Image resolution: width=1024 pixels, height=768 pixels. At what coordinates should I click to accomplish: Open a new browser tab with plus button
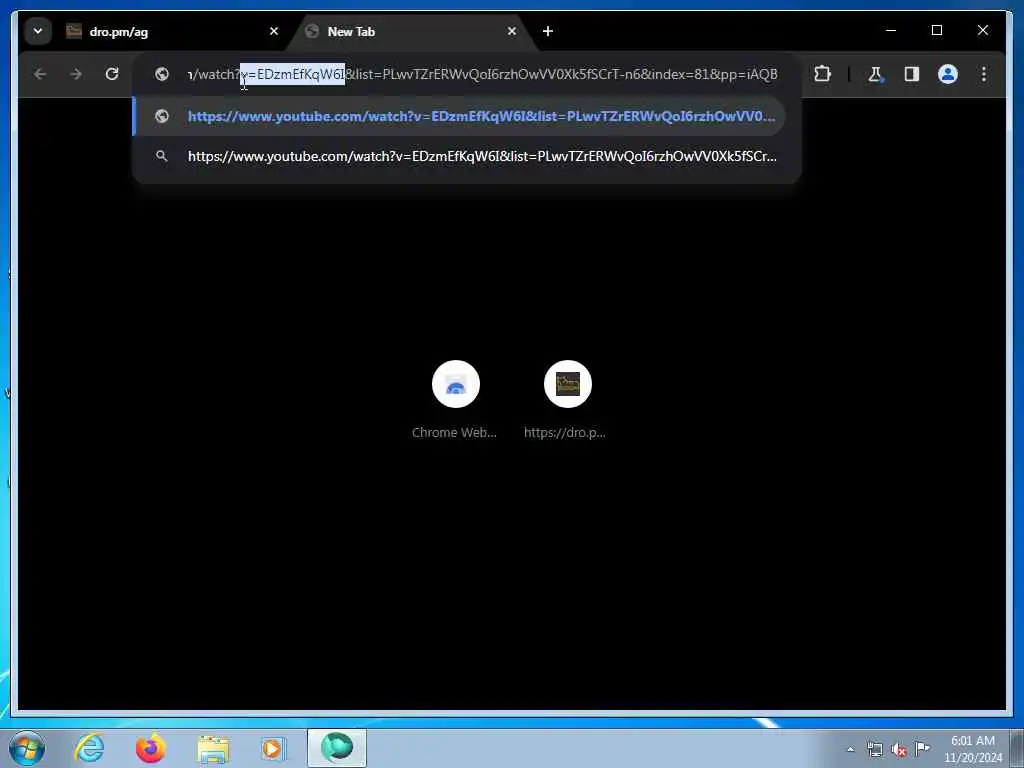coord(548,31)
